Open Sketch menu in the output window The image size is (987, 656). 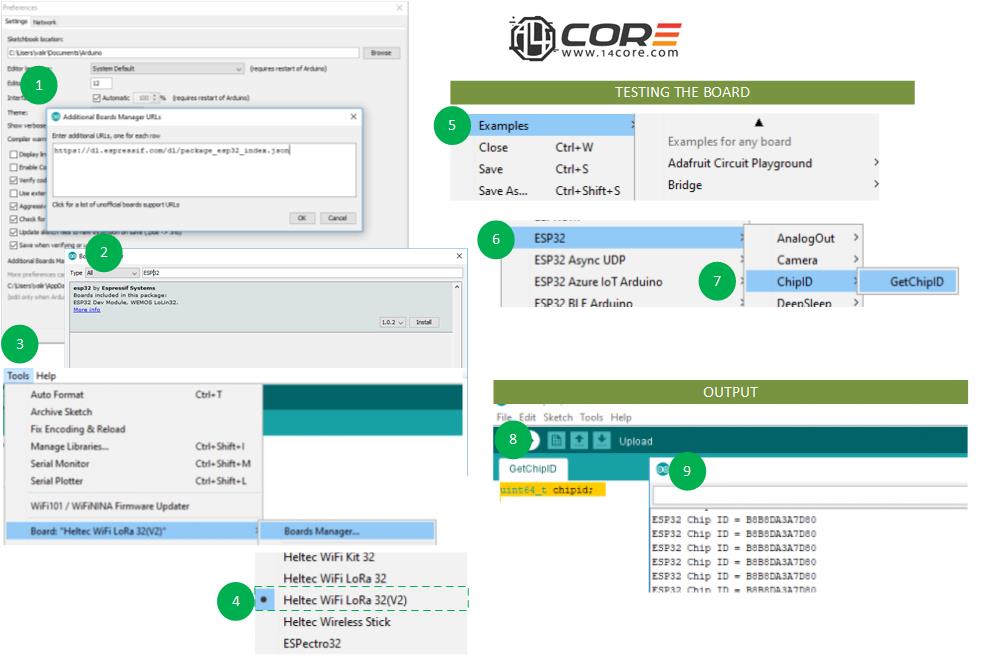(x=558, y=417)
